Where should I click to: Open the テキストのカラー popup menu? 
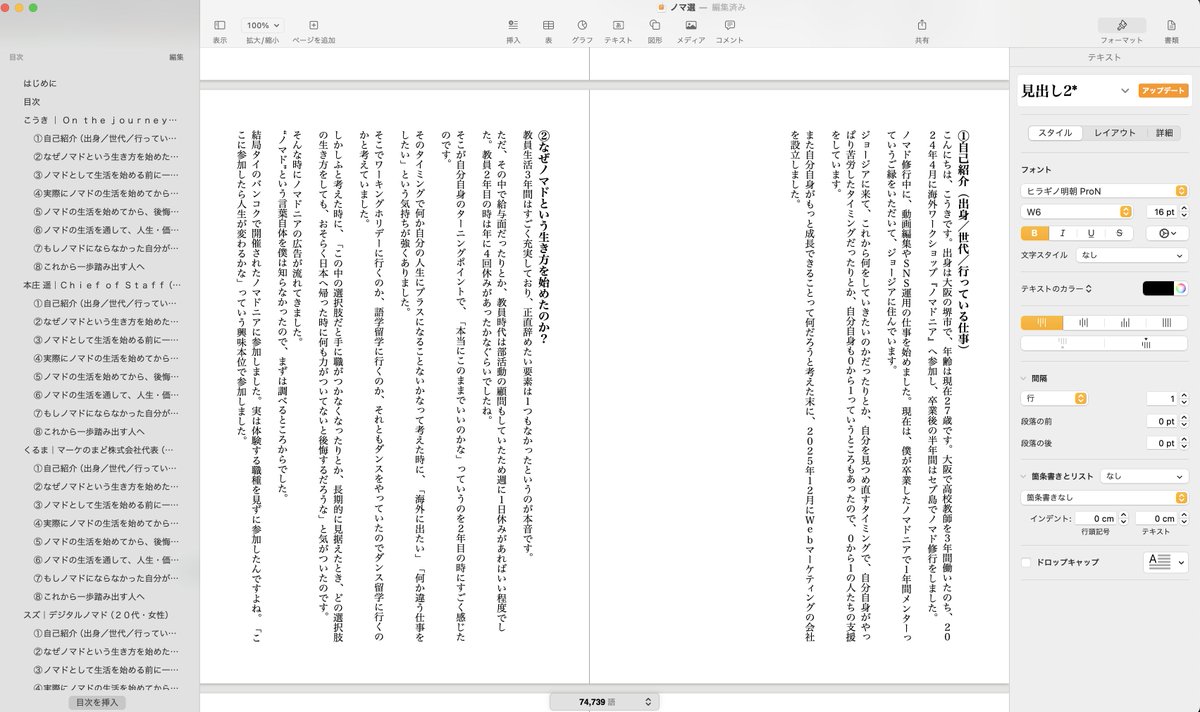(1056, 288)
